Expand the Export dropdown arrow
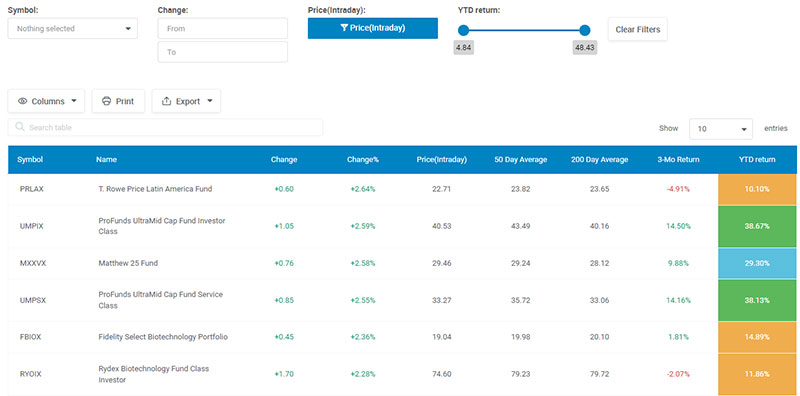The height and width of the screenshot is (396, 800). (x=210, y=101)
